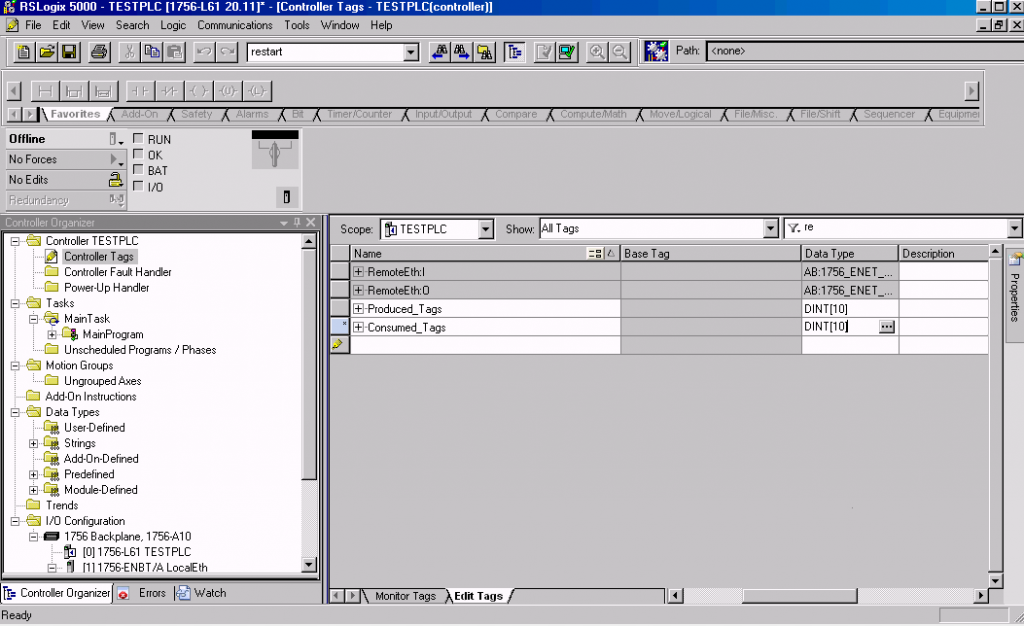Toggle the BAT status checkbox

pos(139,171)
